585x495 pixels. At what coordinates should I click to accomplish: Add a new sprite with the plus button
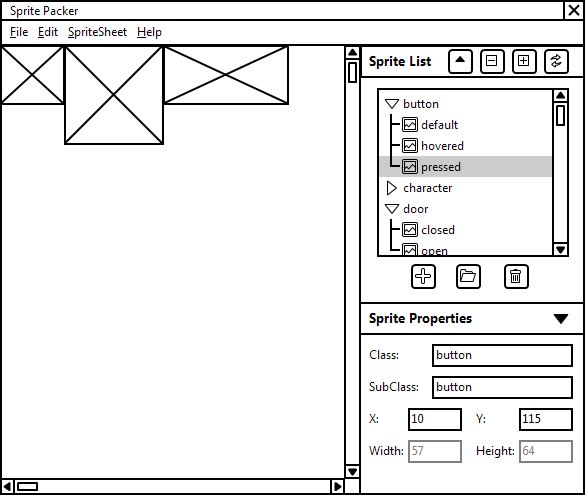point(423,276)
